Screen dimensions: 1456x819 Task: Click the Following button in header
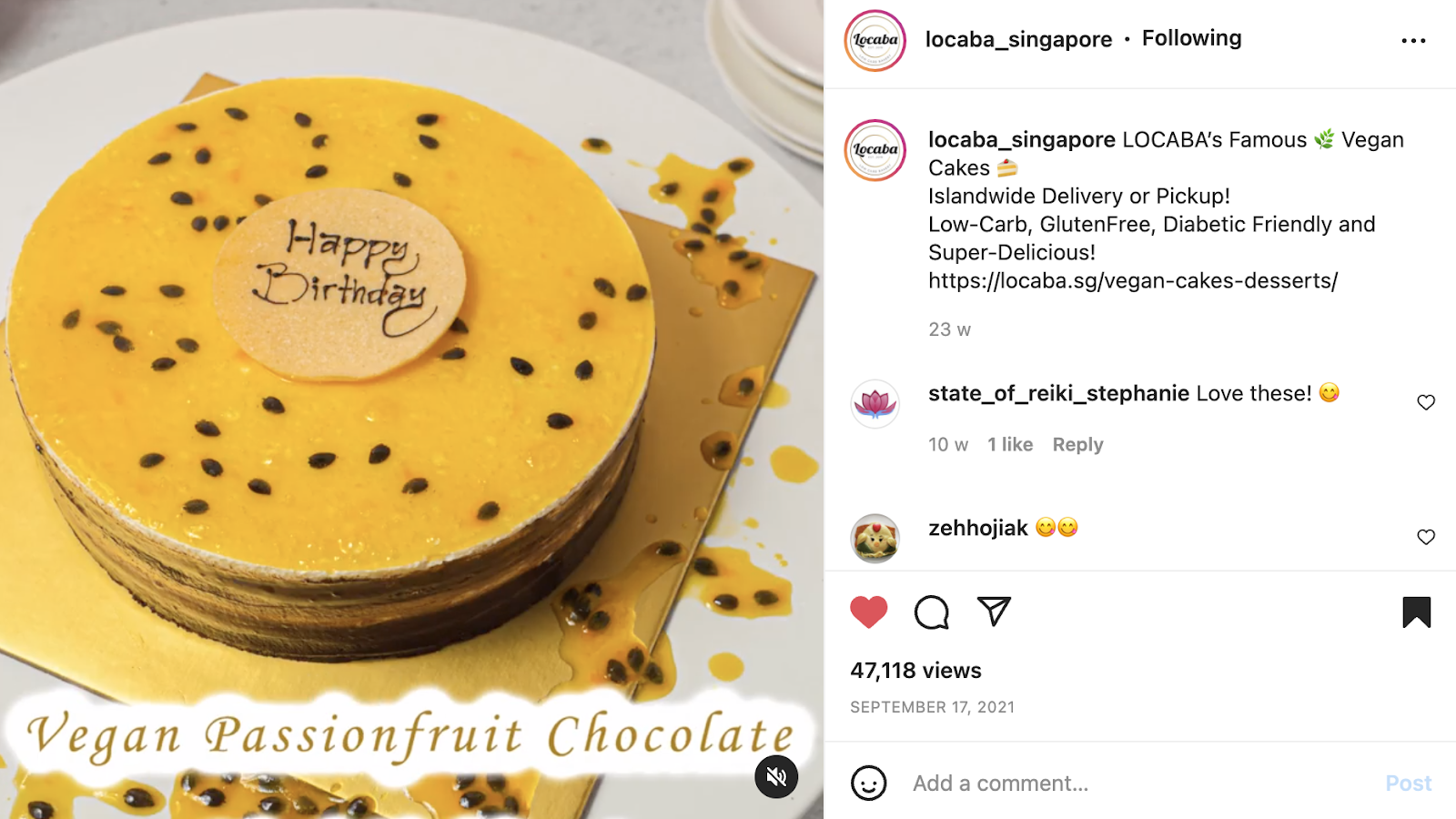[x=1191, y=38]
